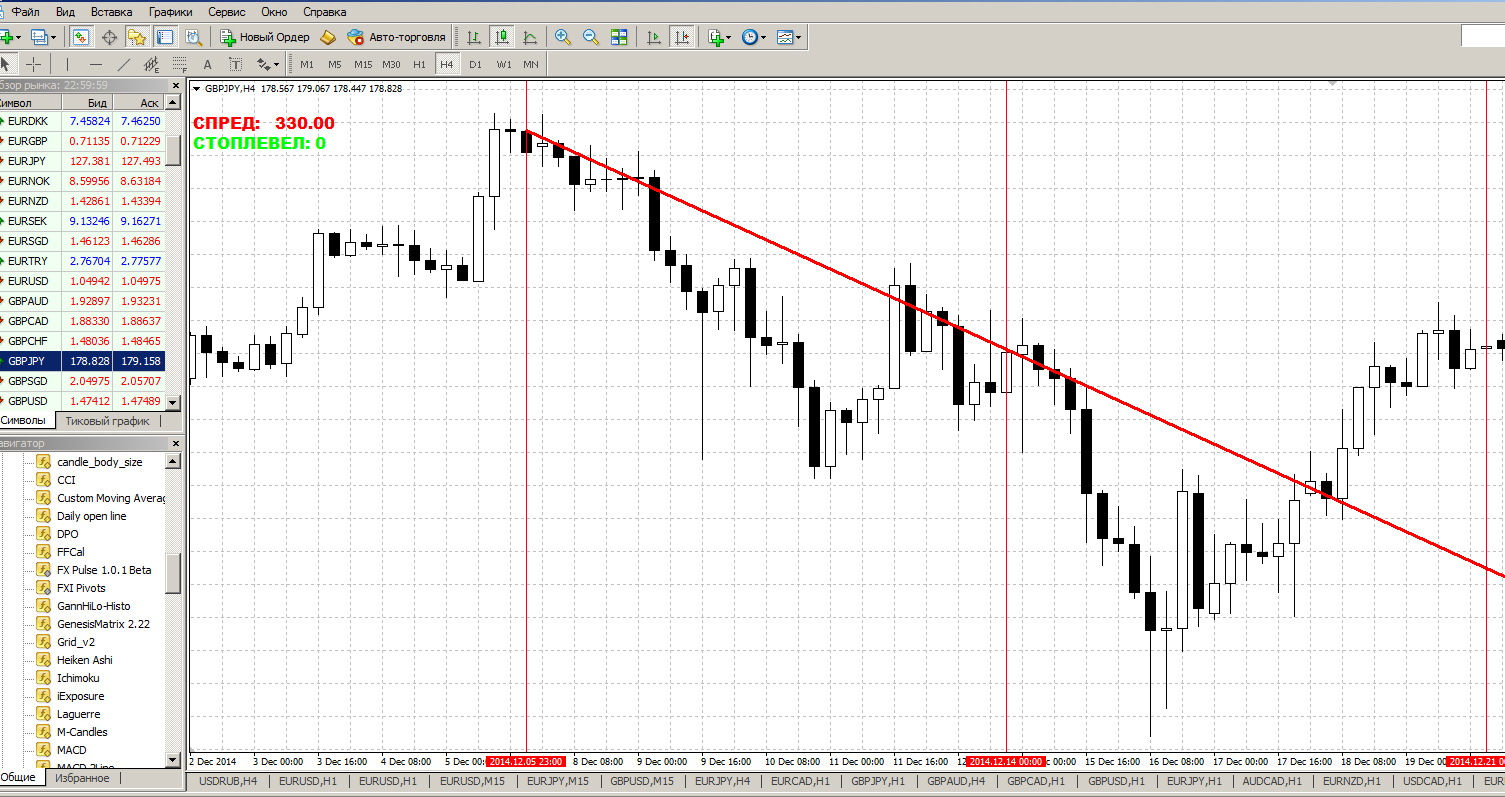
Task: Select the GBPCHF symbol row
Action: point(82,341)
